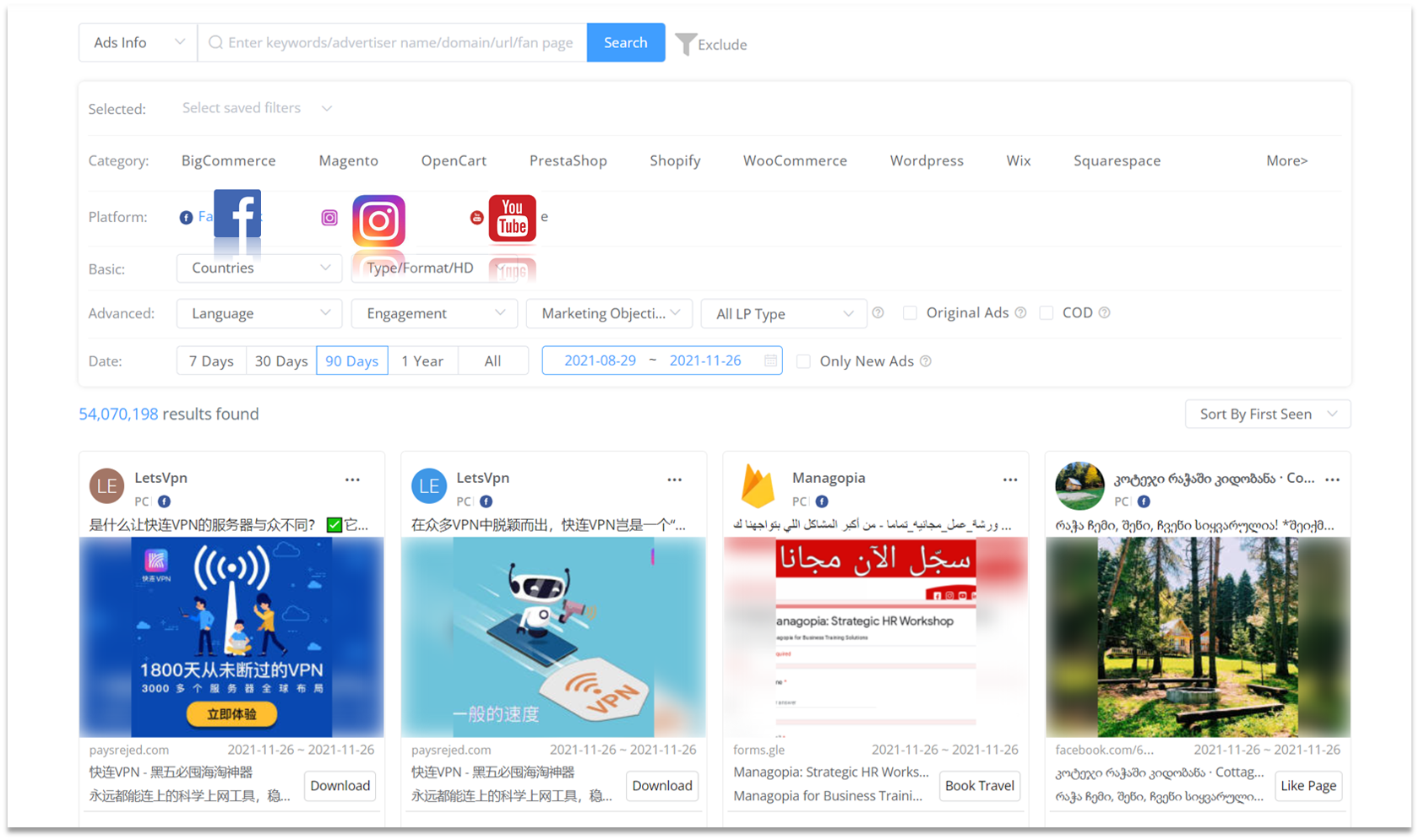The image size is (1419, 840).
Task: Click the large YouTube logo icon
Action: point(513,219)
